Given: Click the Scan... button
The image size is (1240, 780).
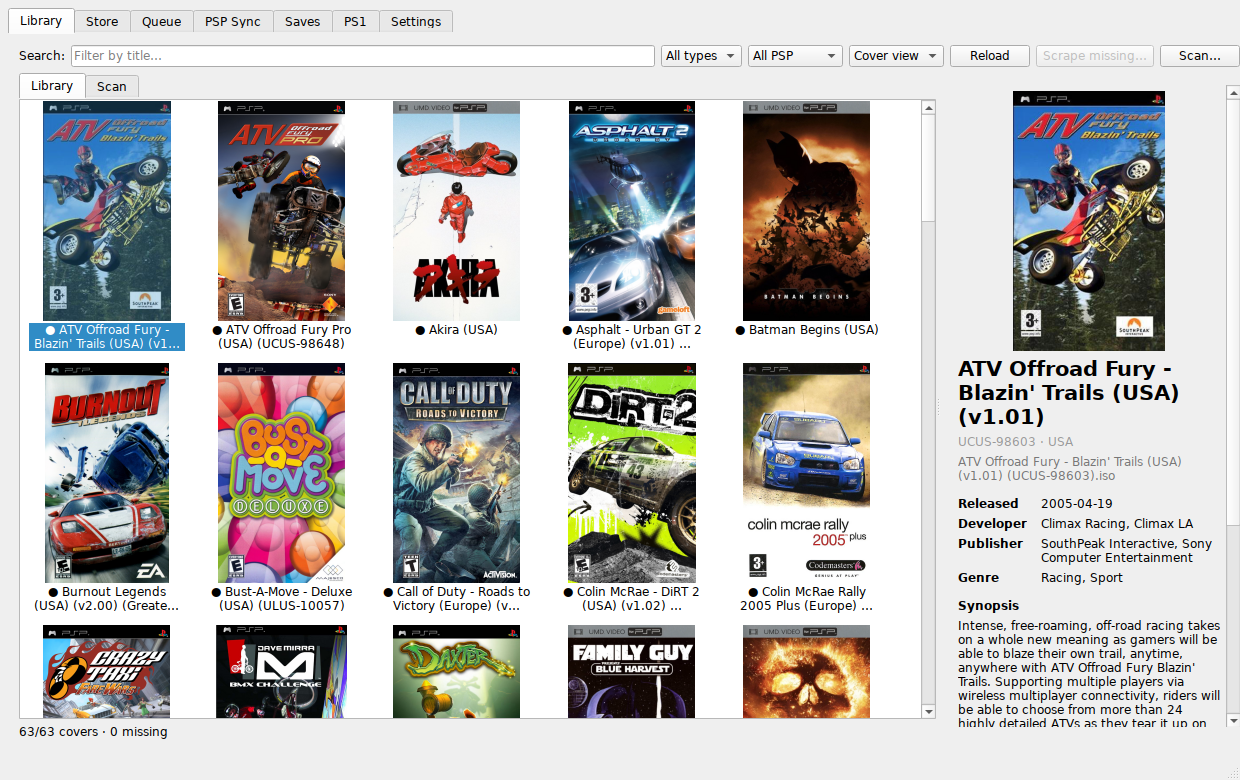Looking at the screenshot, I should tap(1199, 56).
